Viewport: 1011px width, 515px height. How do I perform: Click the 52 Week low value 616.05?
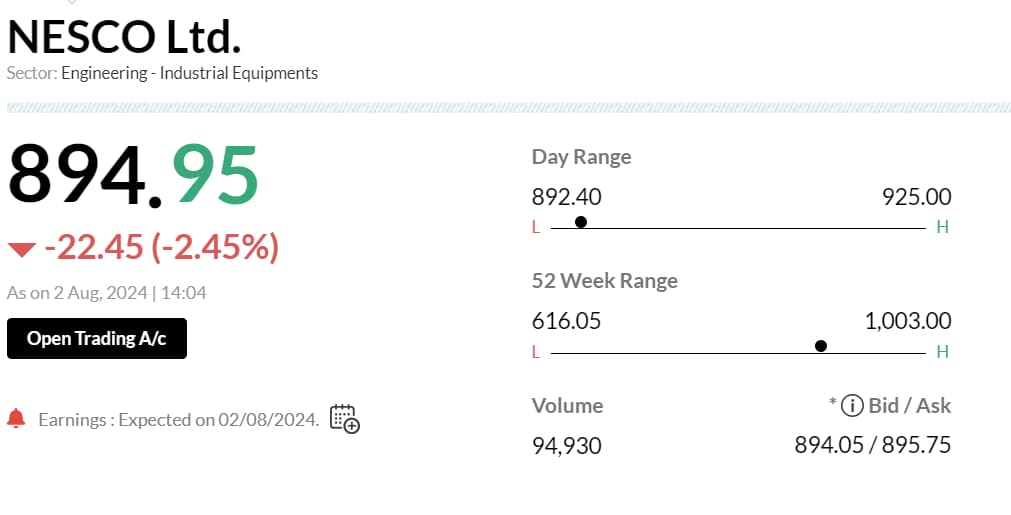pos(566,321)
